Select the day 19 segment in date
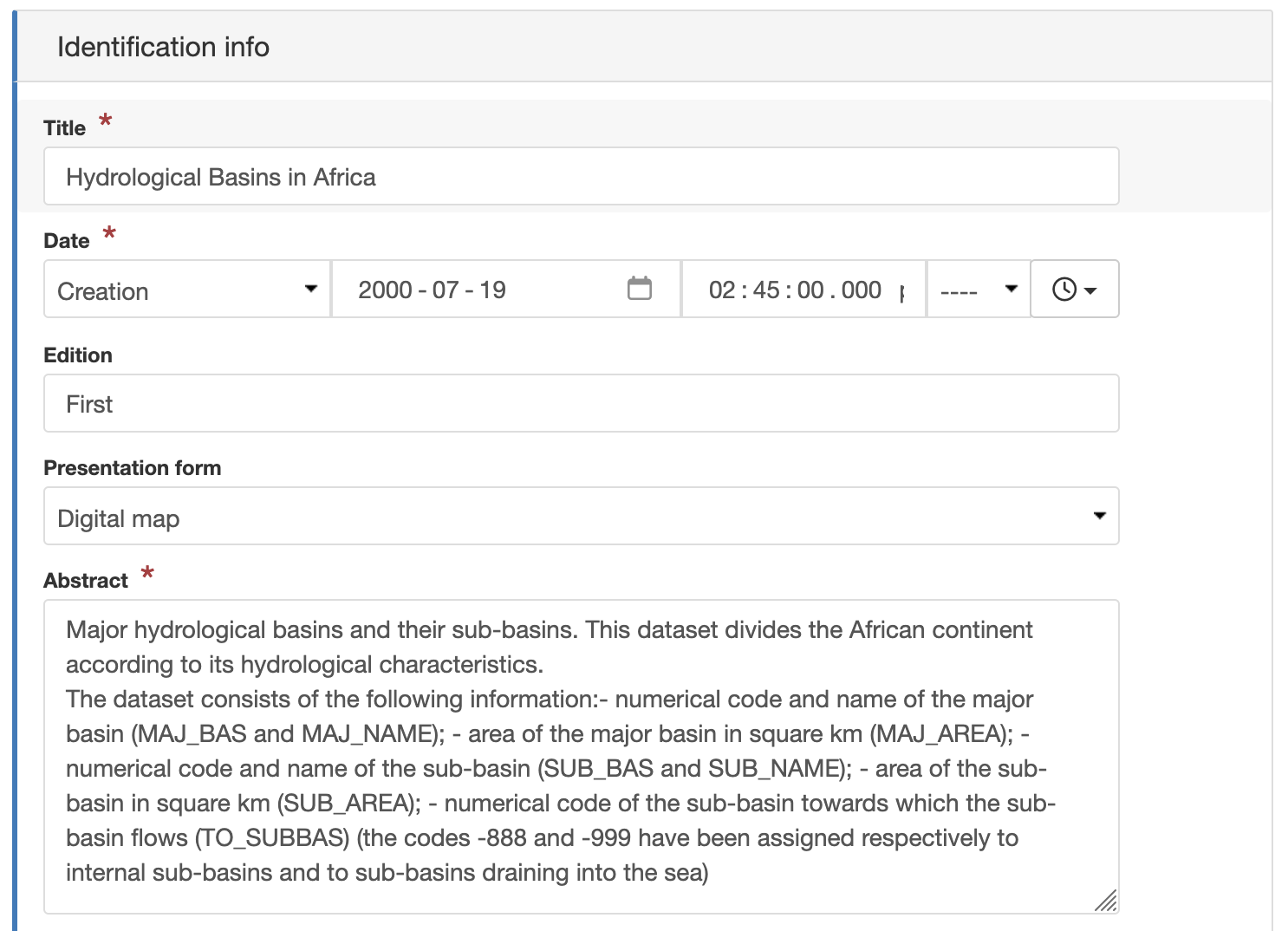The width and height of the screenshot is (1288, 931). pos(492,290)
